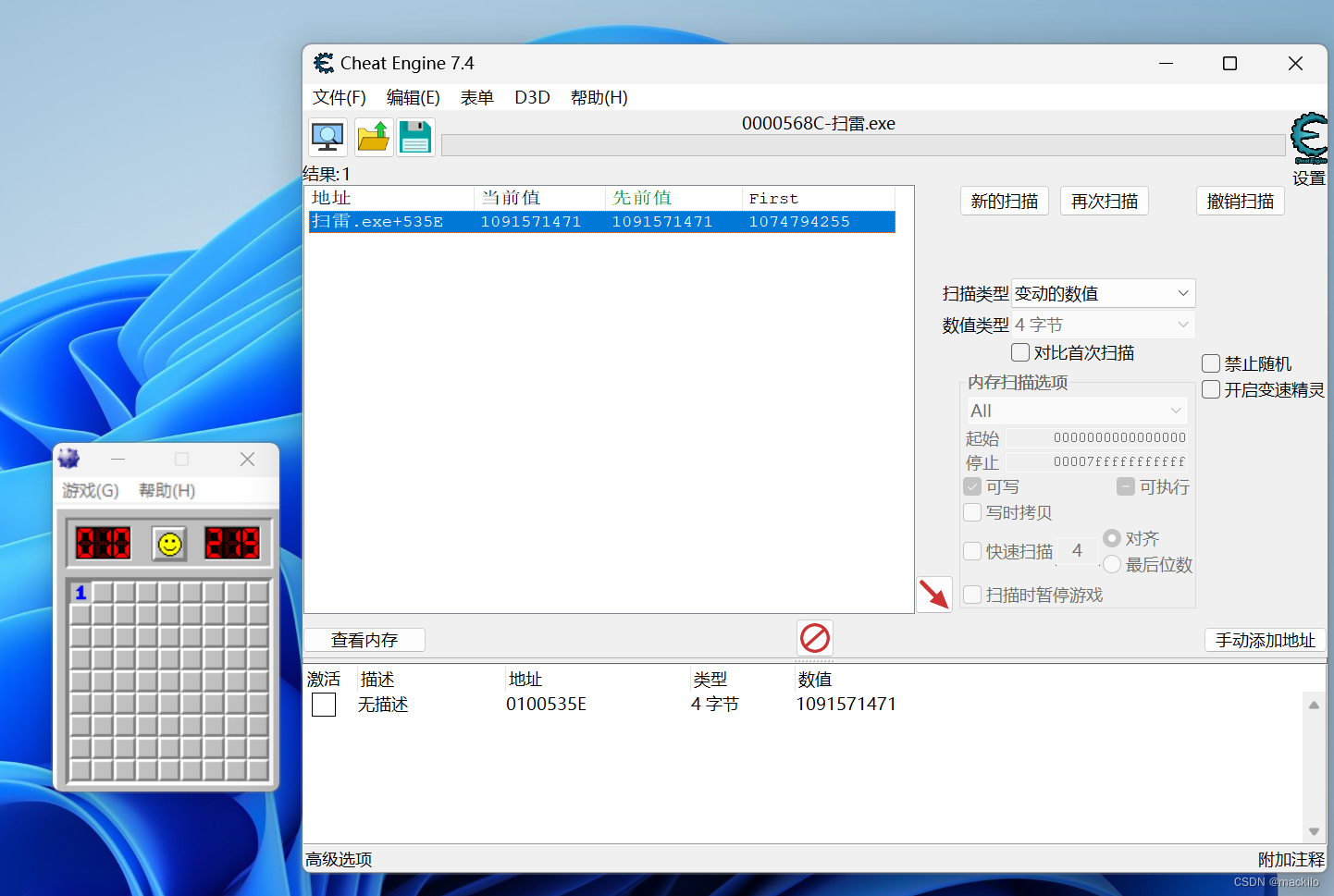The image size is (1334, 896).
Task: Open the 文件(F) menu
Action: pyautogui.click(x=340, y=97)
